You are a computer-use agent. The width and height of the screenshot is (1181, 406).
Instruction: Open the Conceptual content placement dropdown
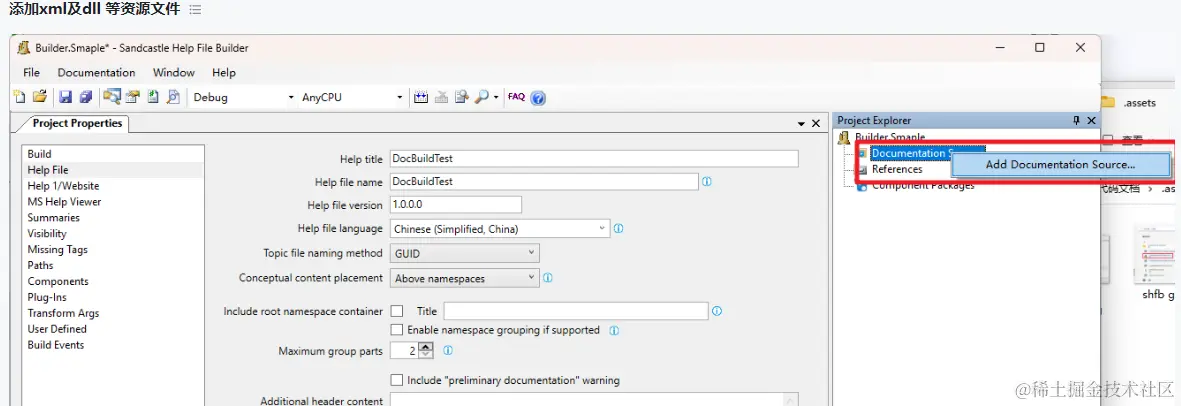click(465, 278)
